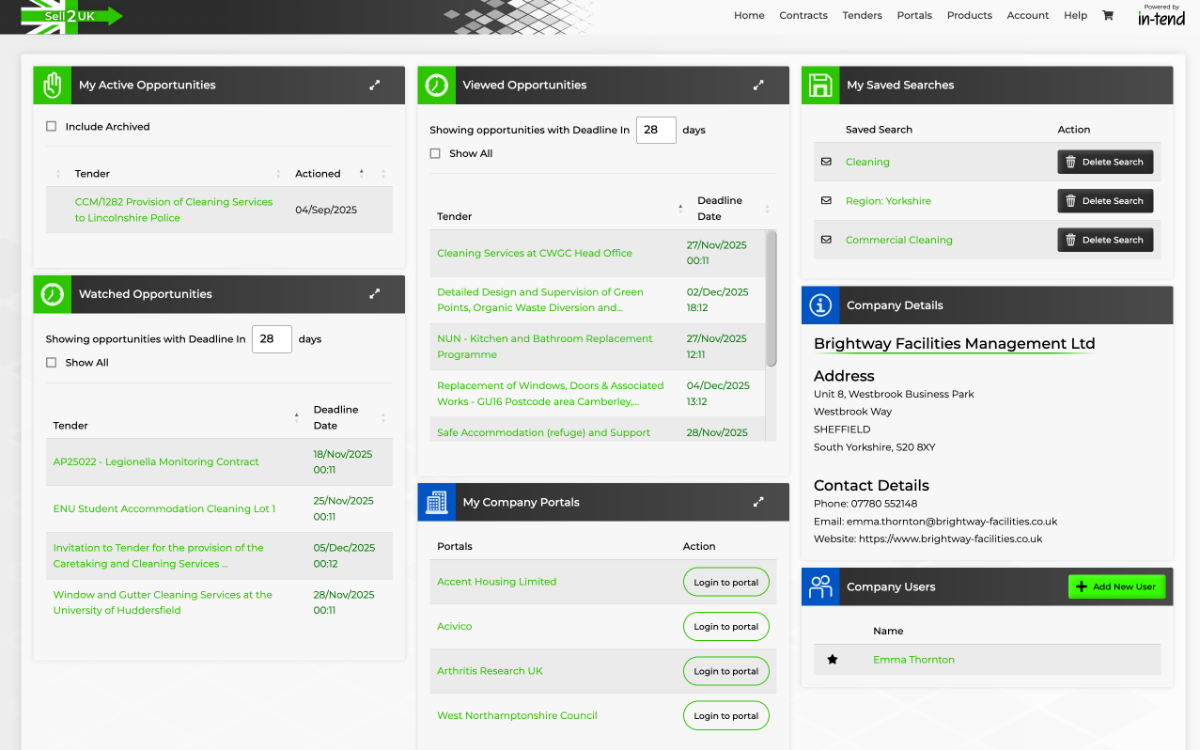Screen dimensions: 1200x750
Task: Expand the Viewed Opportunities panel
Action: 758,85
